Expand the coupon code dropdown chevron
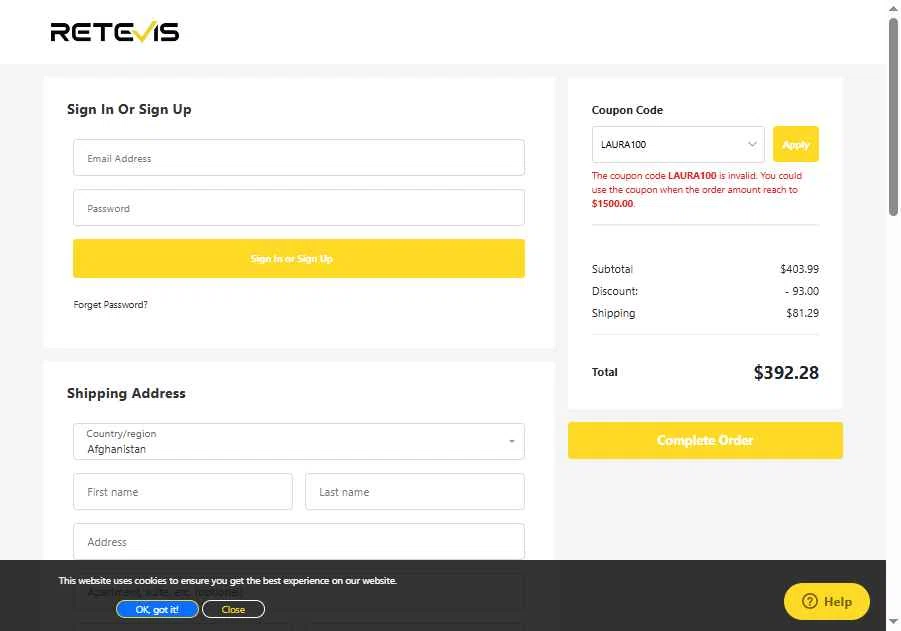901x631 pixels. click(x=752, y=144)
